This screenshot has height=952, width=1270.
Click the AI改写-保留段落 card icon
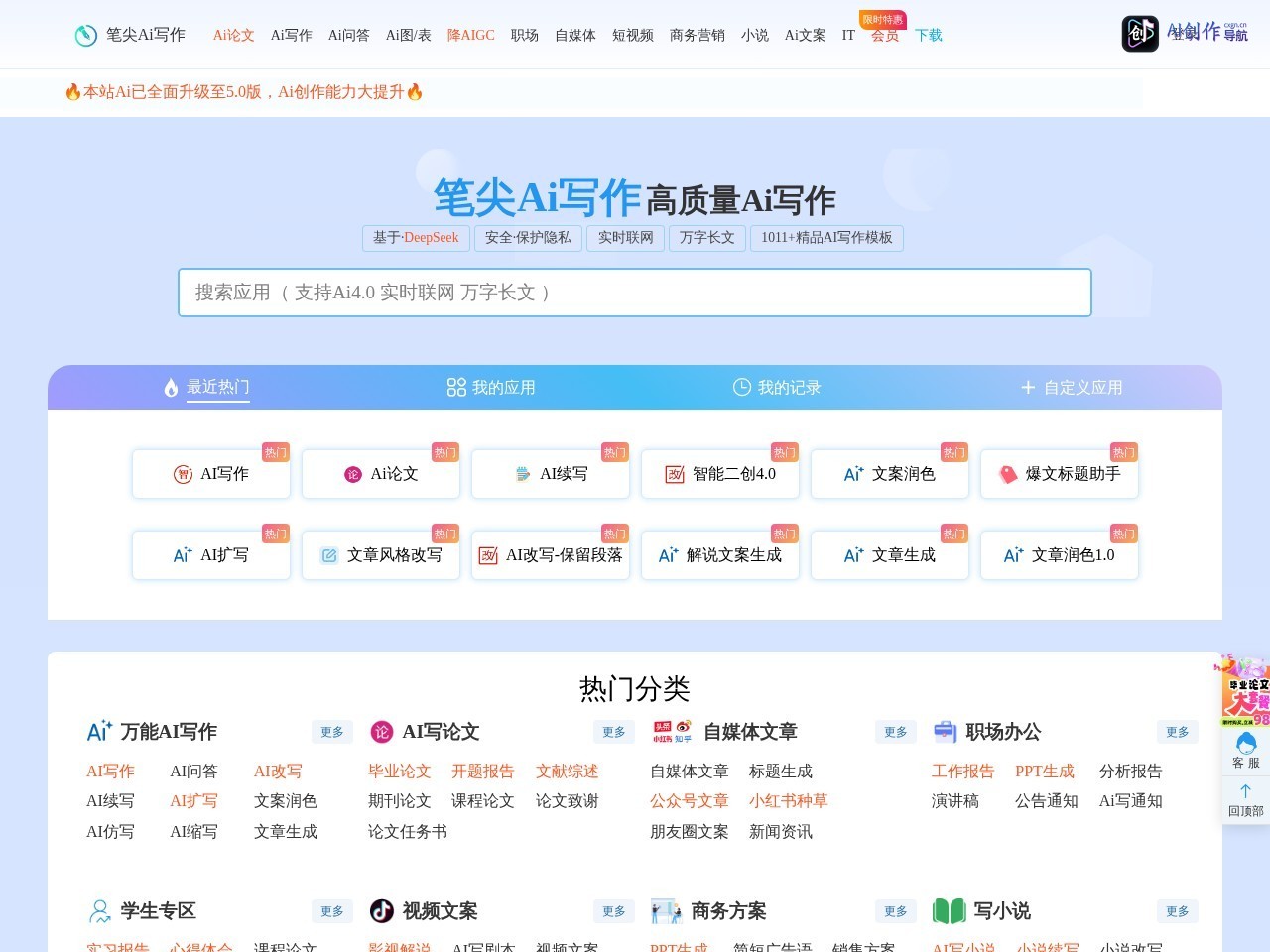coord(488,555)
